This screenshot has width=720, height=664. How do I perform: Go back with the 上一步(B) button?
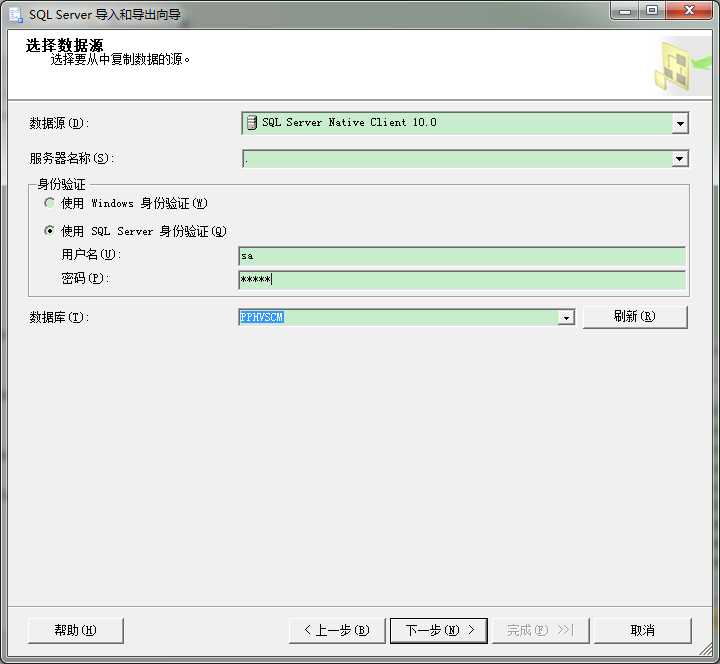pyautogui.click(x=337, y=630)
